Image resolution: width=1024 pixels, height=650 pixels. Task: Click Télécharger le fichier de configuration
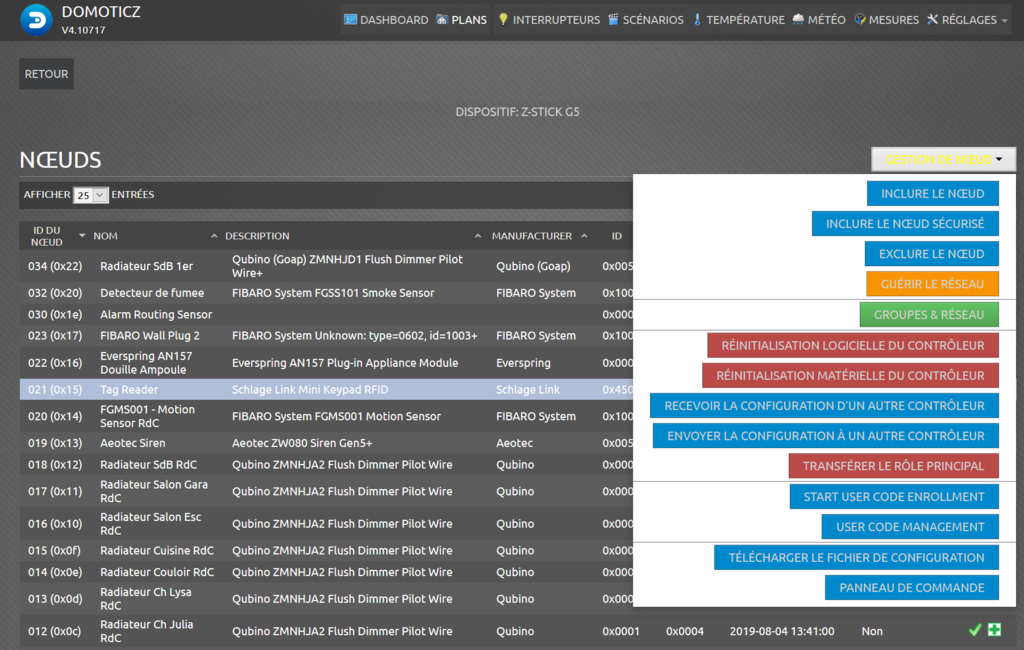tap(856, 558)
